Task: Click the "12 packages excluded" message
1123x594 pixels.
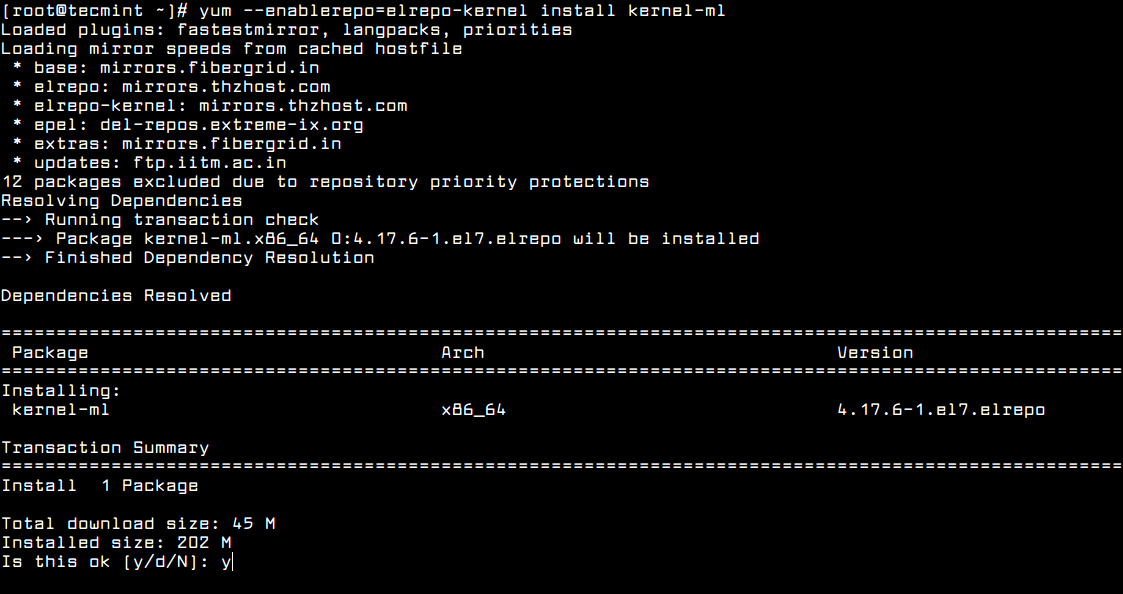Action: 325,182
